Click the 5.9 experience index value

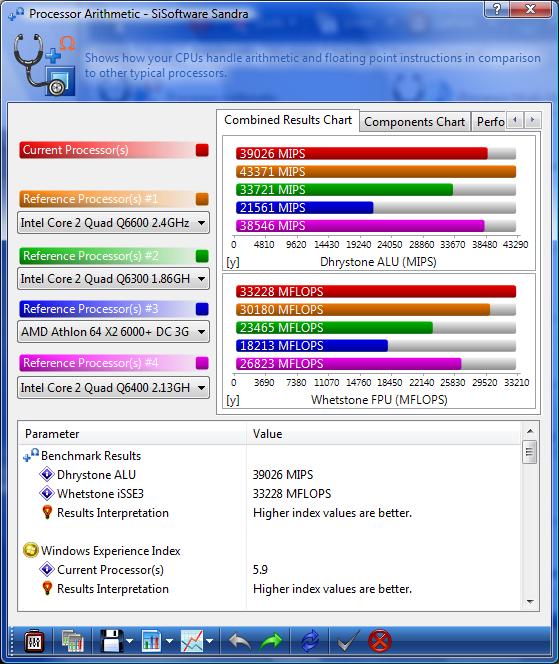260,570
